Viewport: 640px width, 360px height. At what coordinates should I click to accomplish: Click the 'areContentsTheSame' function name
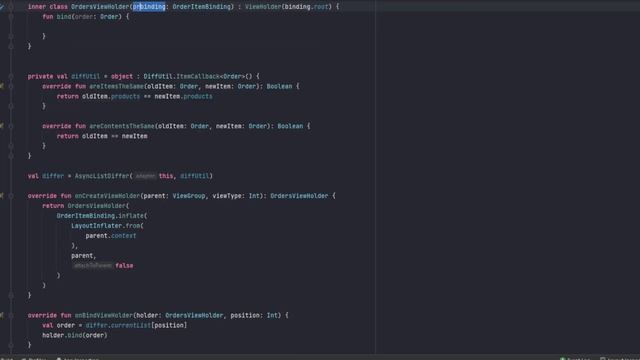[x=122, y=126]
